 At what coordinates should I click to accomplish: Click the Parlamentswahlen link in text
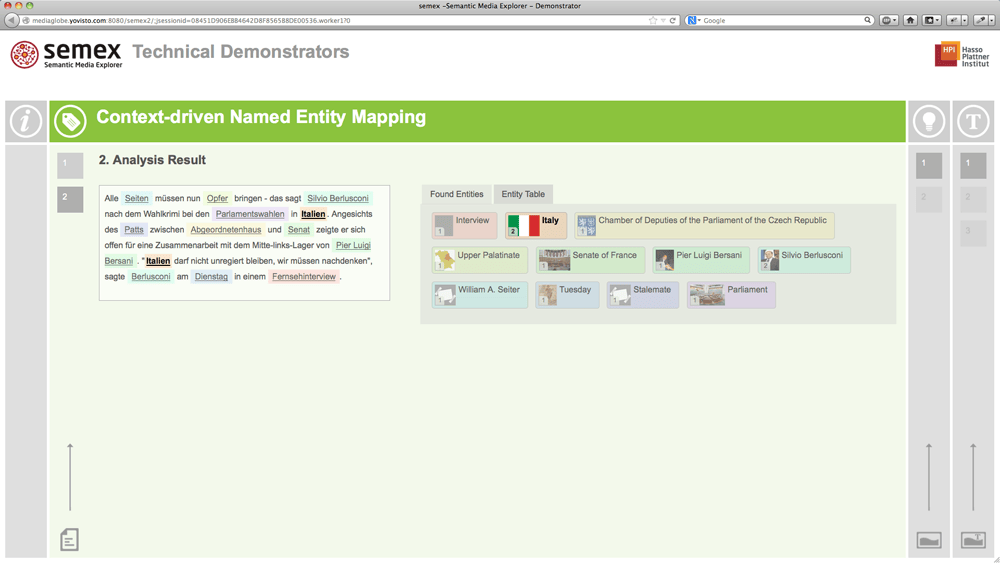250,214
